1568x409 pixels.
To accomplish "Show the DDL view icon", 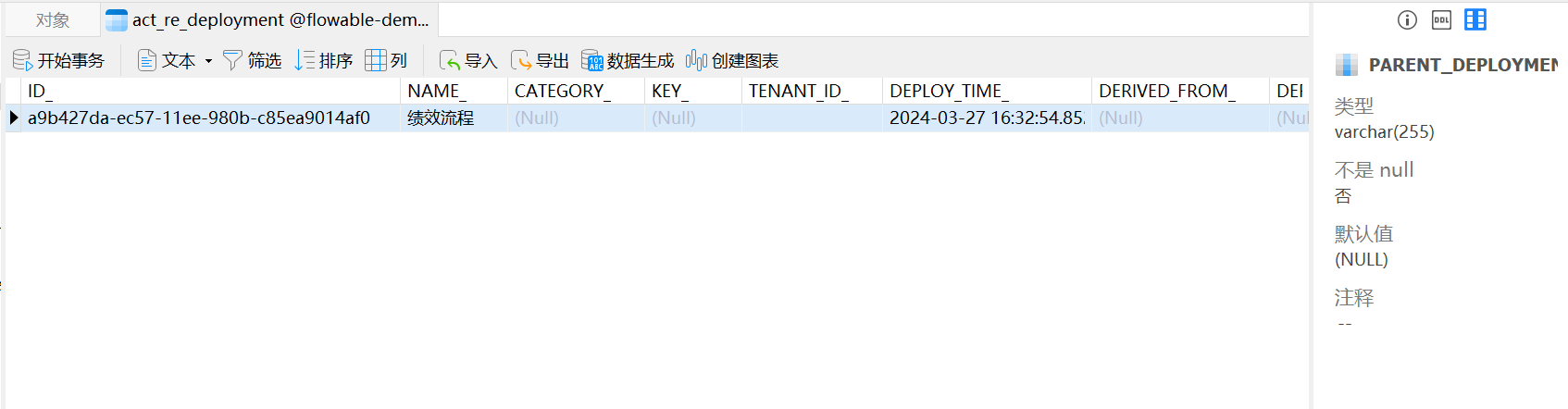I will click(1441, 19).
